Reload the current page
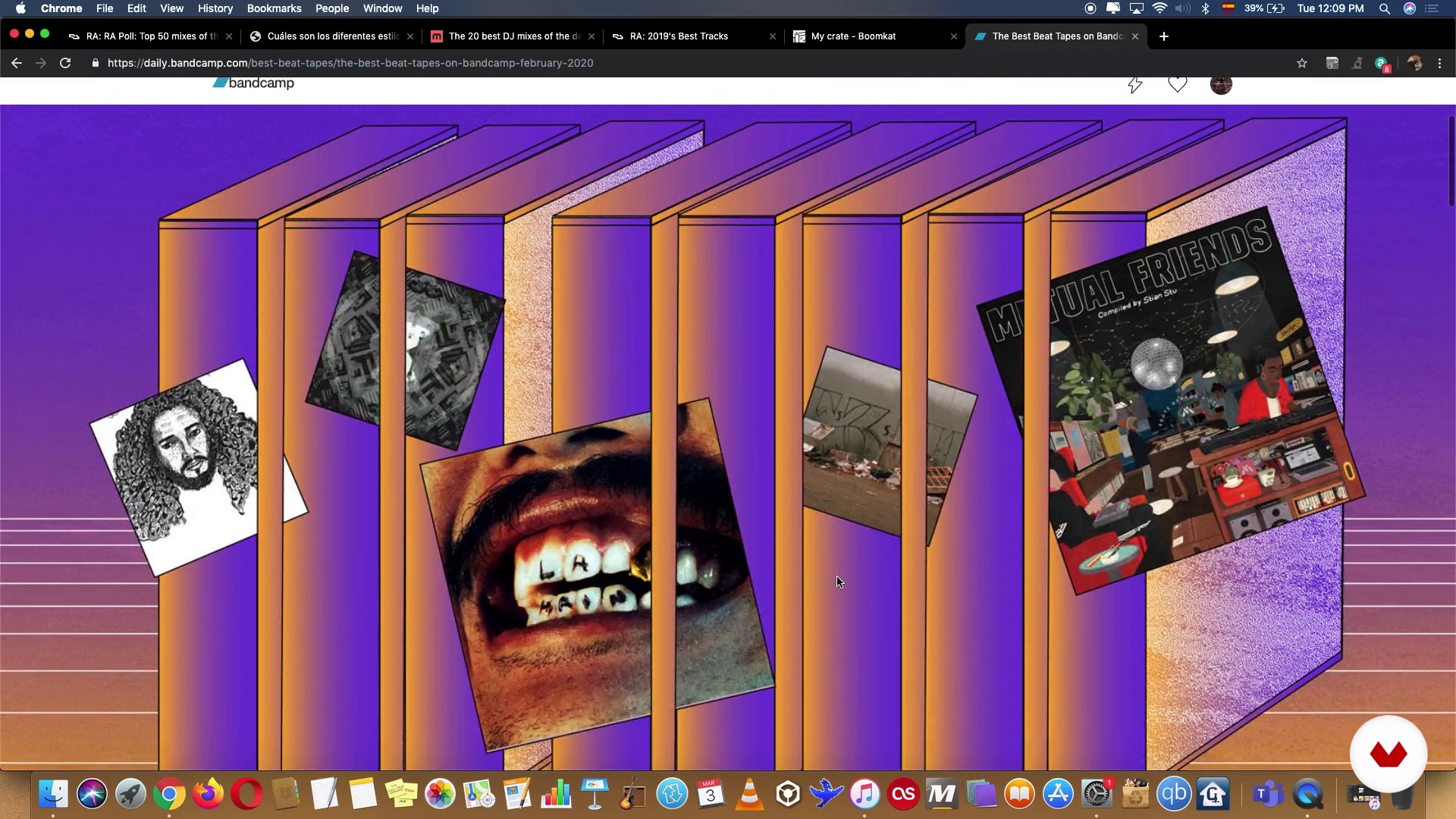 click(65, 63)
